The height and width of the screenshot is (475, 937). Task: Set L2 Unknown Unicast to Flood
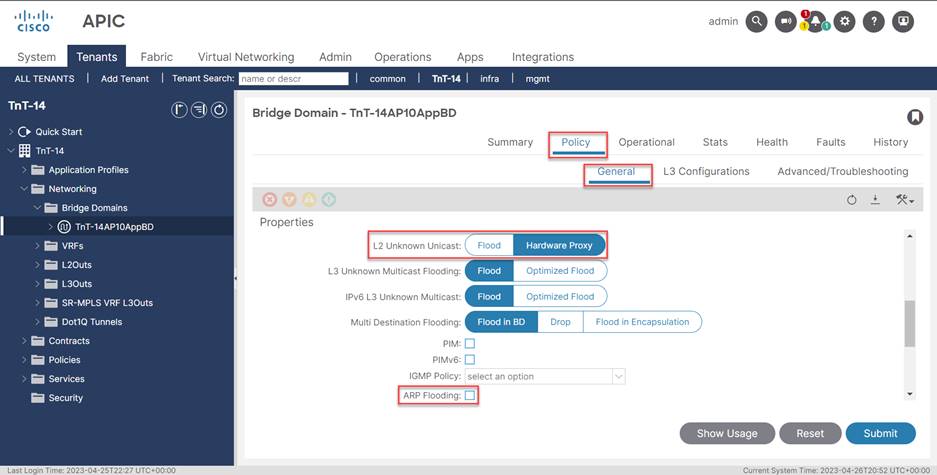(489, 246)
